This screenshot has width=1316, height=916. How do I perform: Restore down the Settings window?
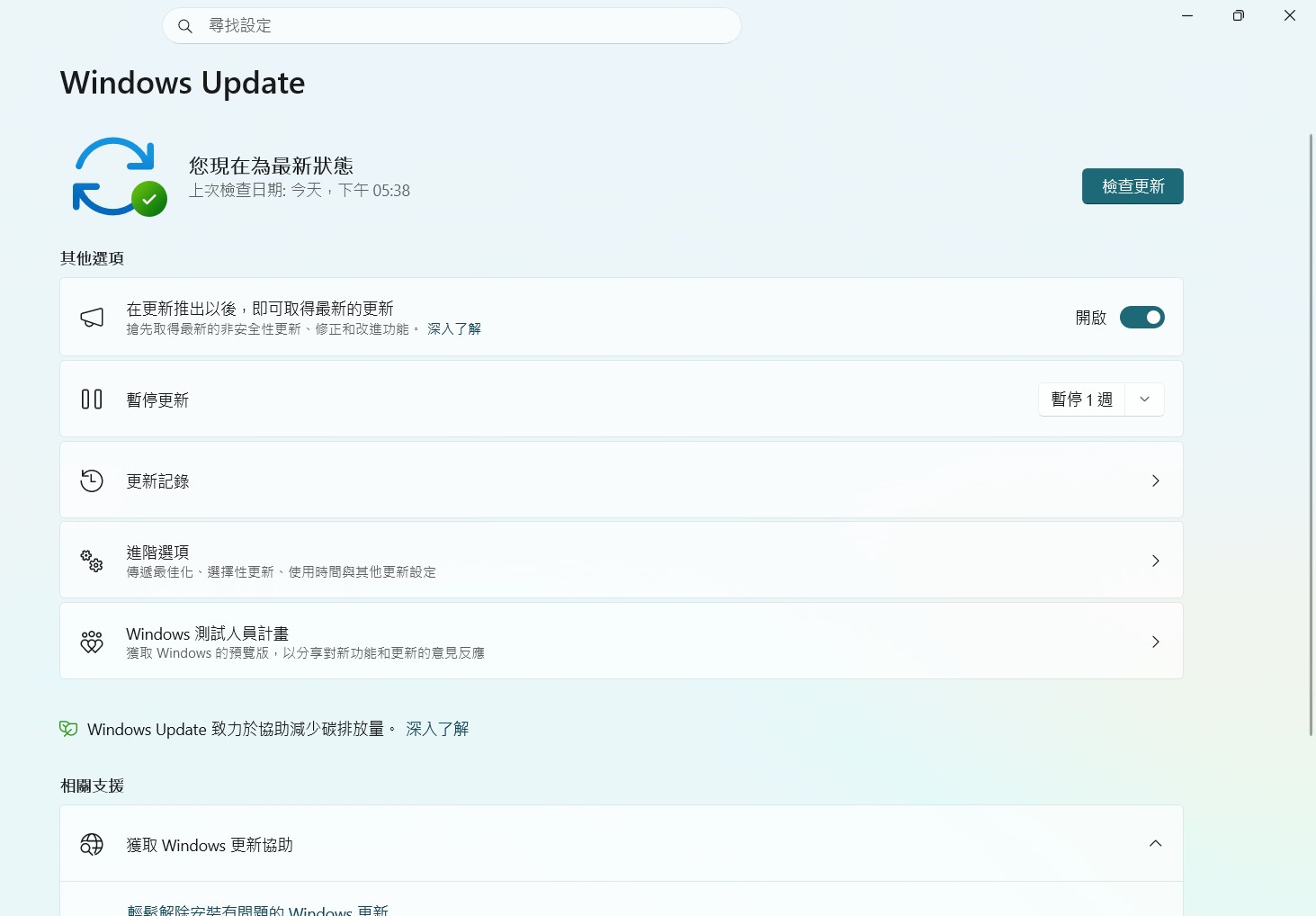(x=1239, y=15)
